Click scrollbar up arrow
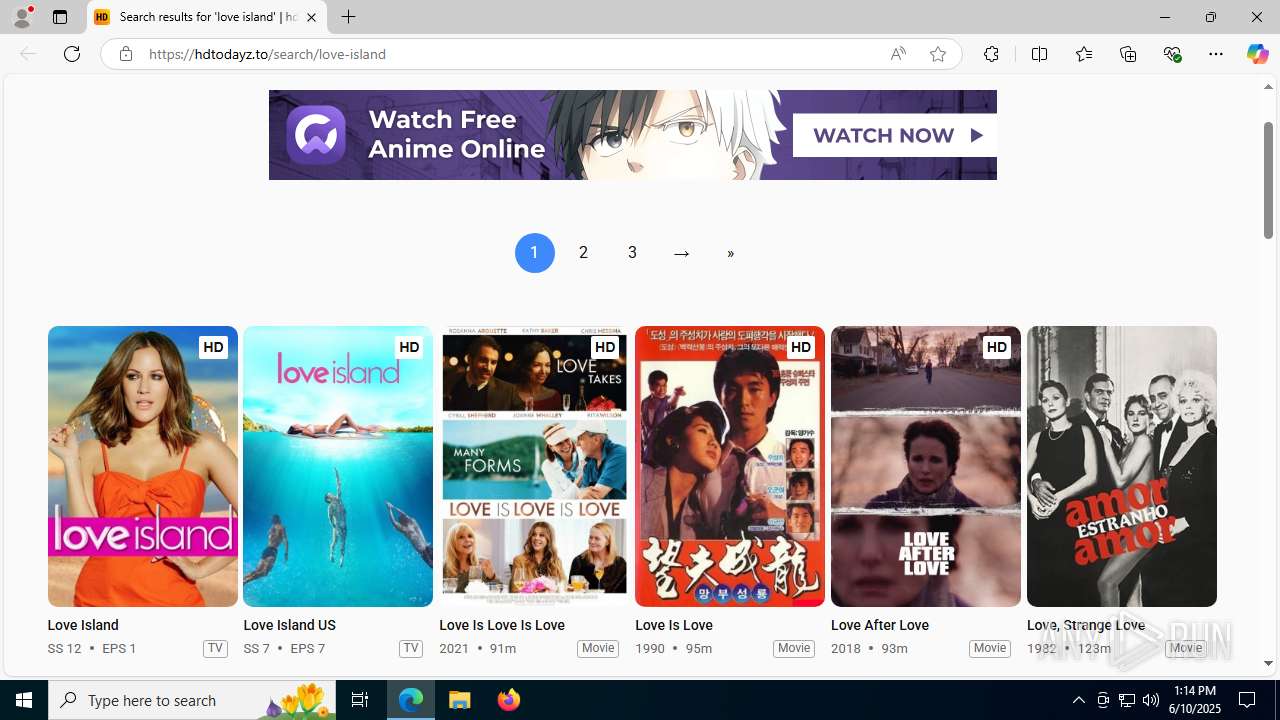The width and height of the screenshot is (1280, 720). coord(1268,87)
